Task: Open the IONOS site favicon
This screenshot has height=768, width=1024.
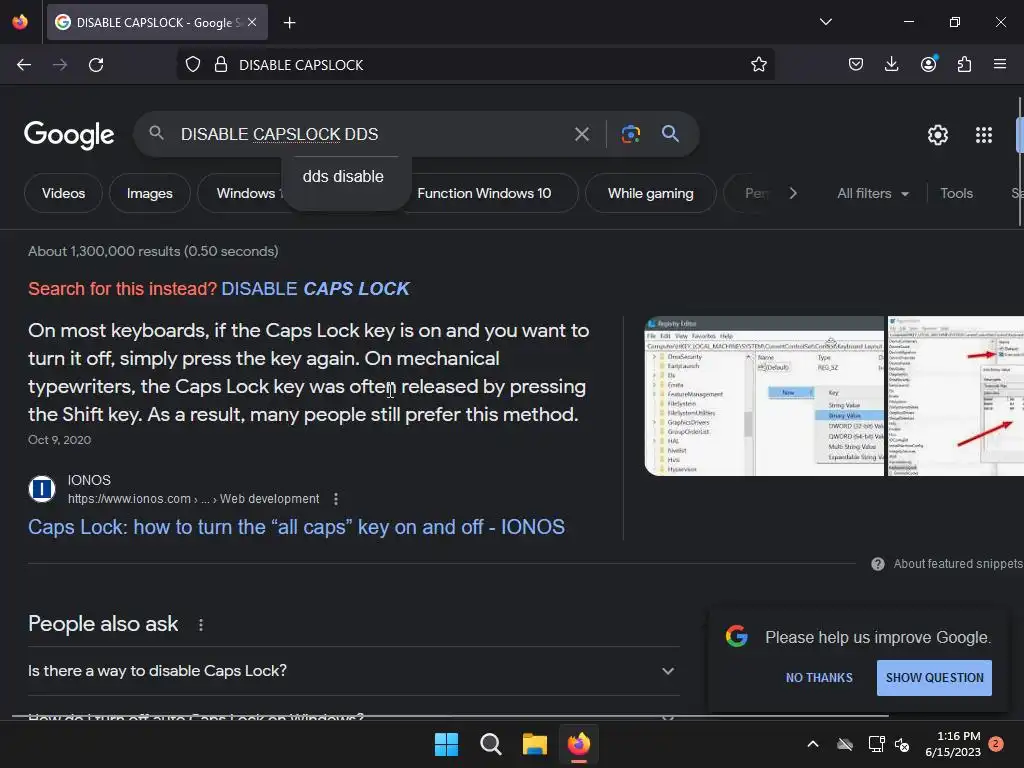Action: coord(42,488)
